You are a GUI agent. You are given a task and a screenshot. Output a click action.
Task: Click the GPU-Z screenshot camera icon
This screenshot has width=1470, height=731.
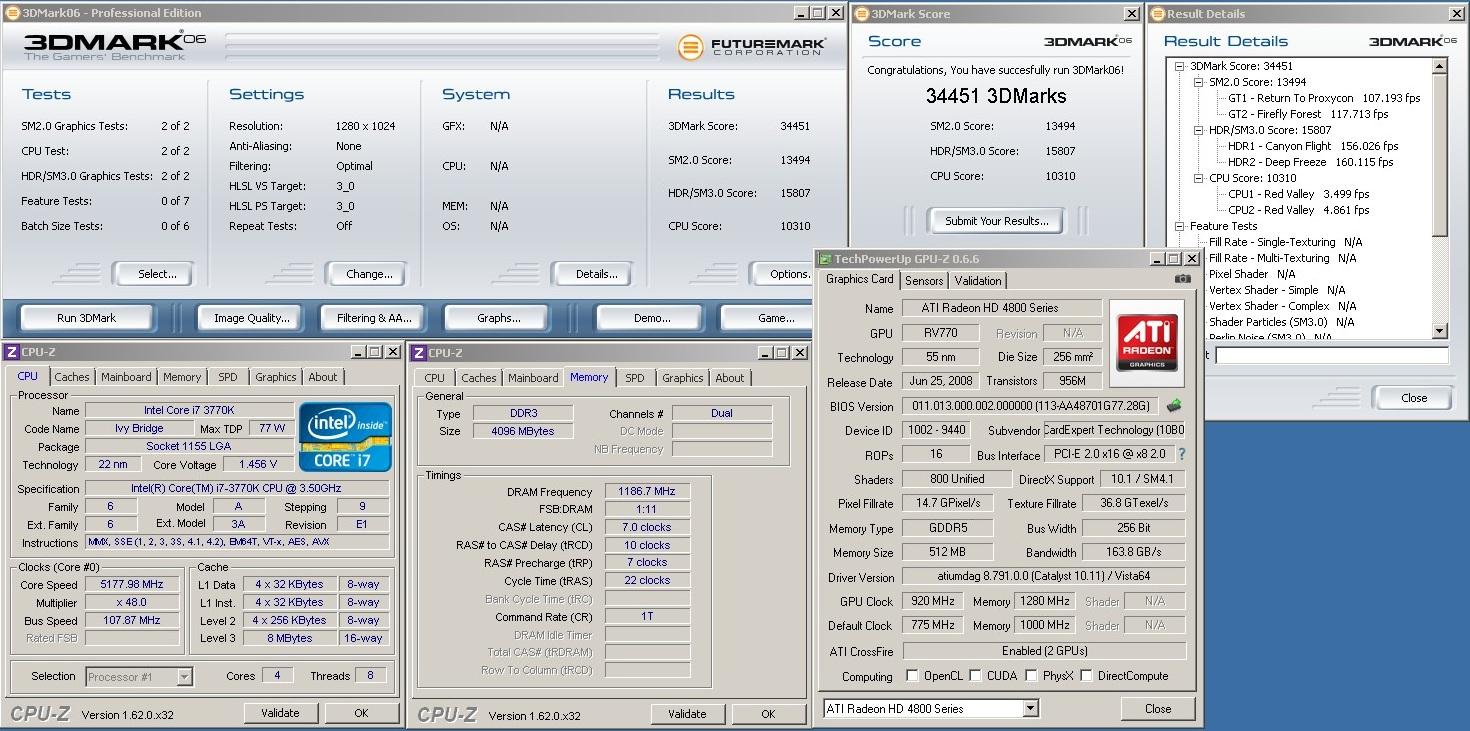(x=1182, y=279)
